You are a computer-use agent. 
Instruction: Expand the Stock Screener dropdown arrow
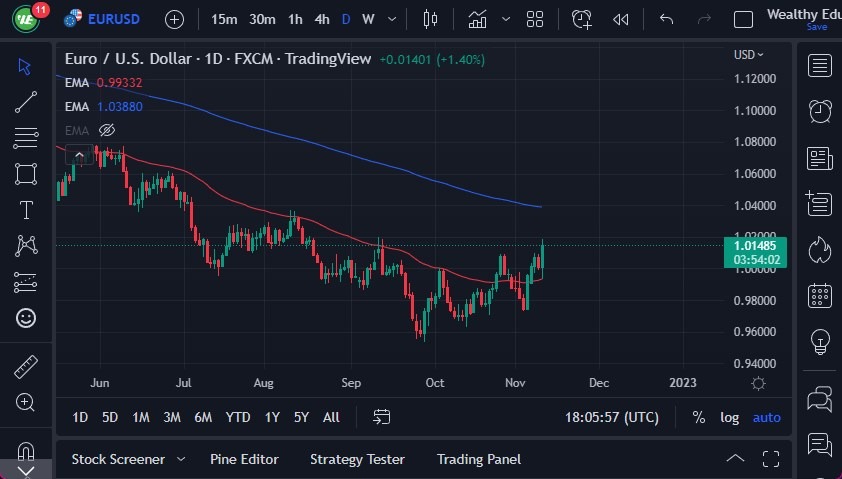(181, 459)
